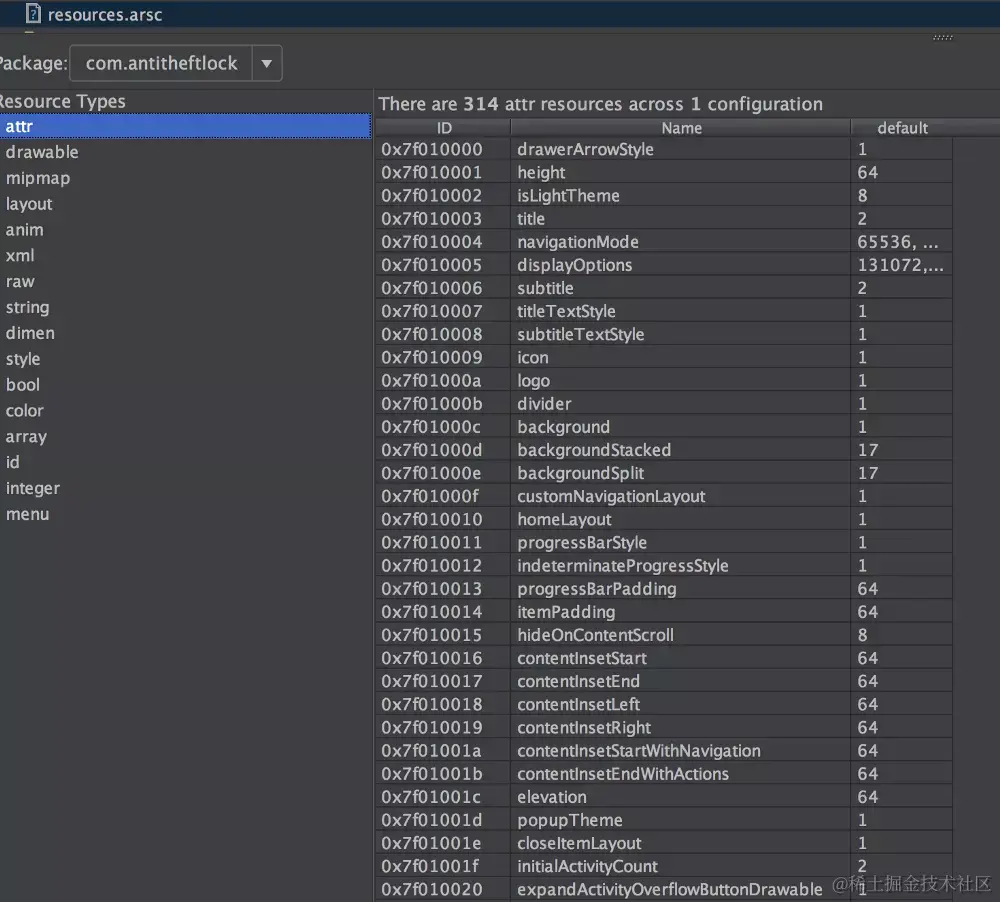Screen dimensions: 1000x902
Task: Click the default column header
Action: tap(902, 128)
